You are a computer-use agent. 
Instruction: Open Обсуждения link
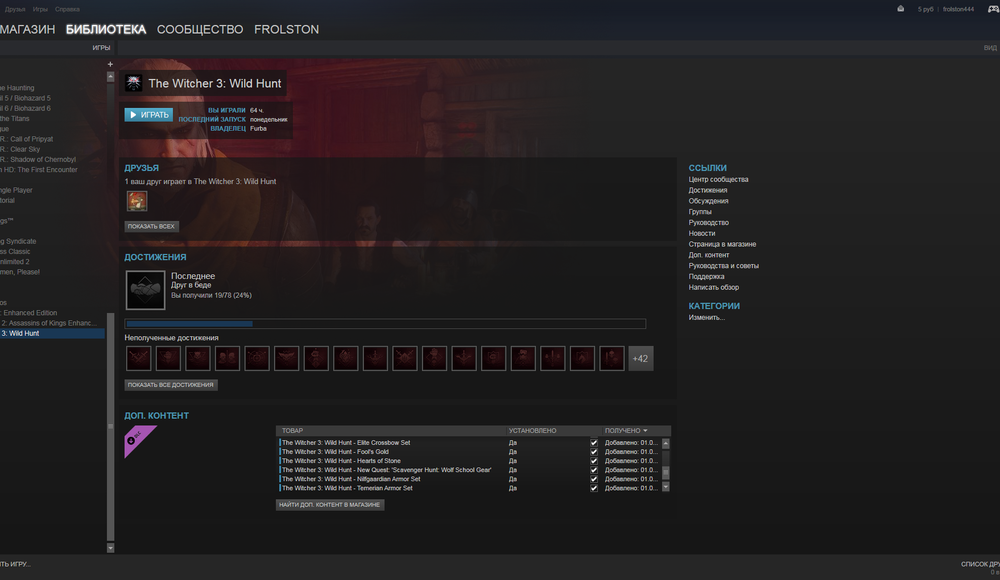coord(708,201)
